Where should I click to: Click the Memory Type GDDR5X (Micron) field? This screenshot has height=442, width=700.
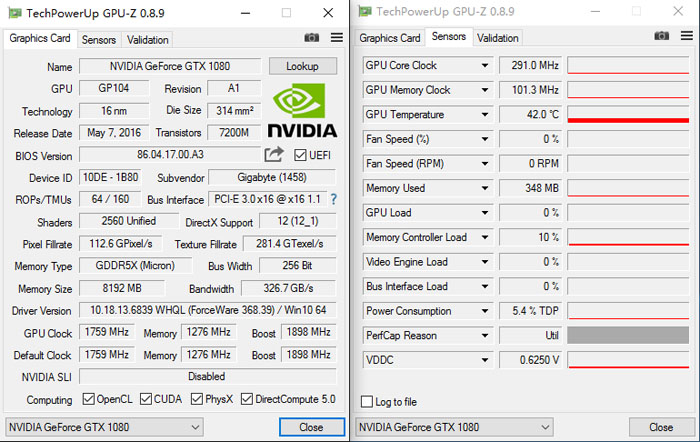(135, 266)
